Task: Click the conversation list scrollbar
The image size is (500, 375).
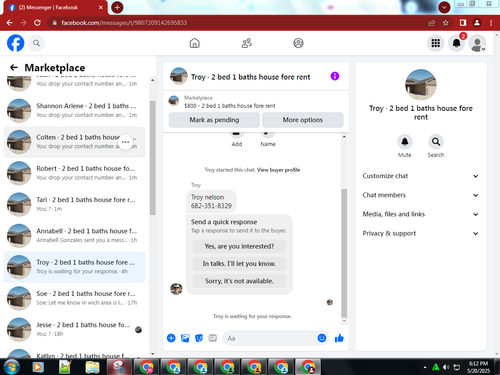Action: coord(153,158)
